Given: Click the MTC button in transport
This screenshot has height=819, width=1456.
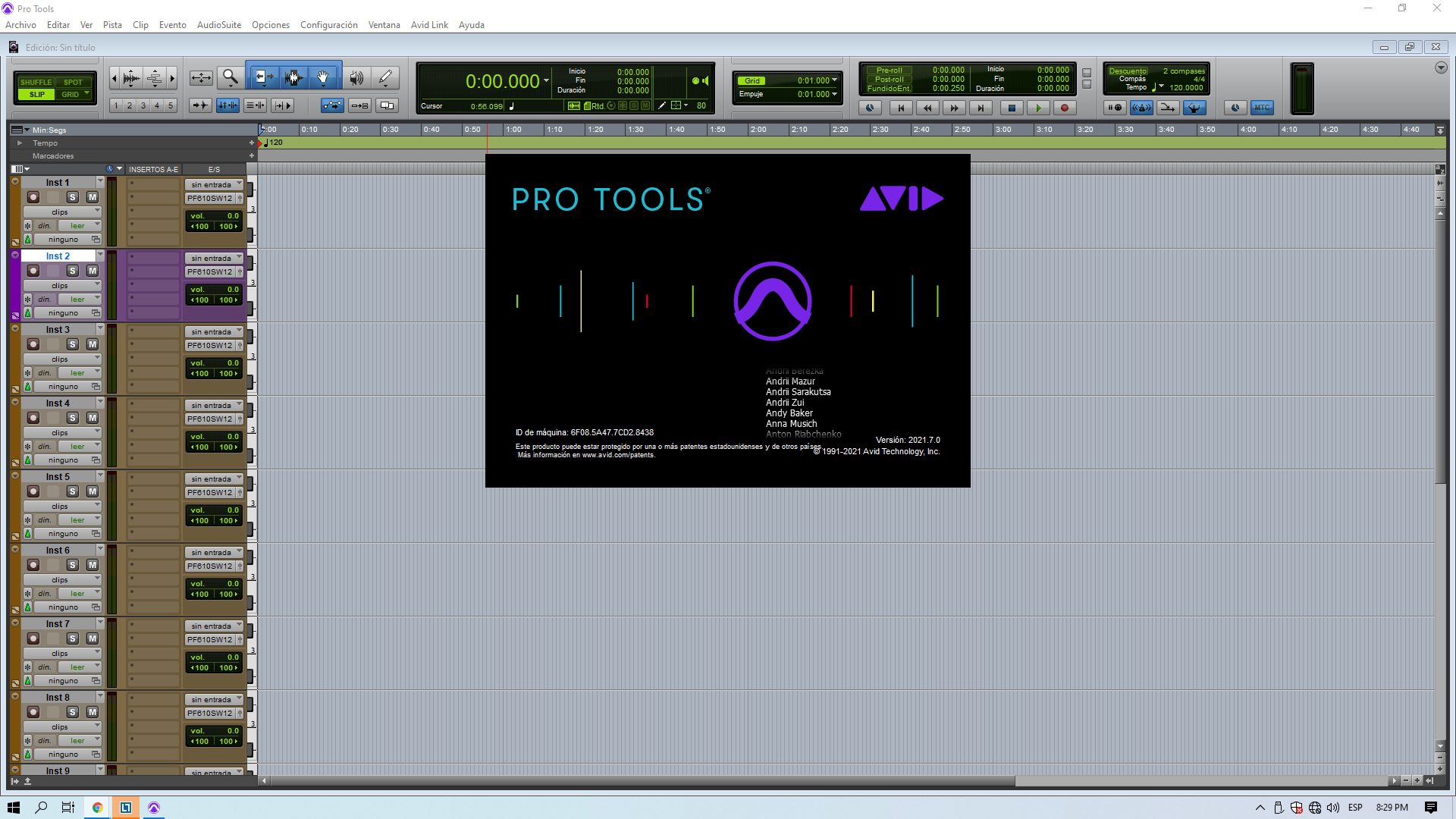Looking at the screenshot, I should click(x=1261, y=108).
